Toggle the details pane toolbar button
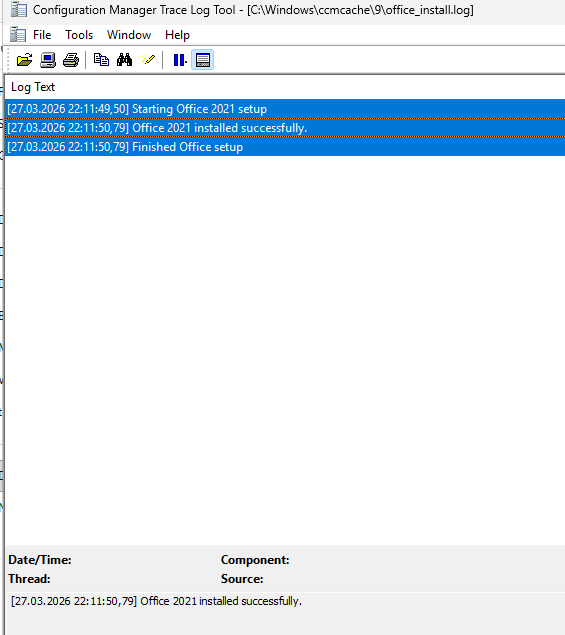 click(203, 60)
